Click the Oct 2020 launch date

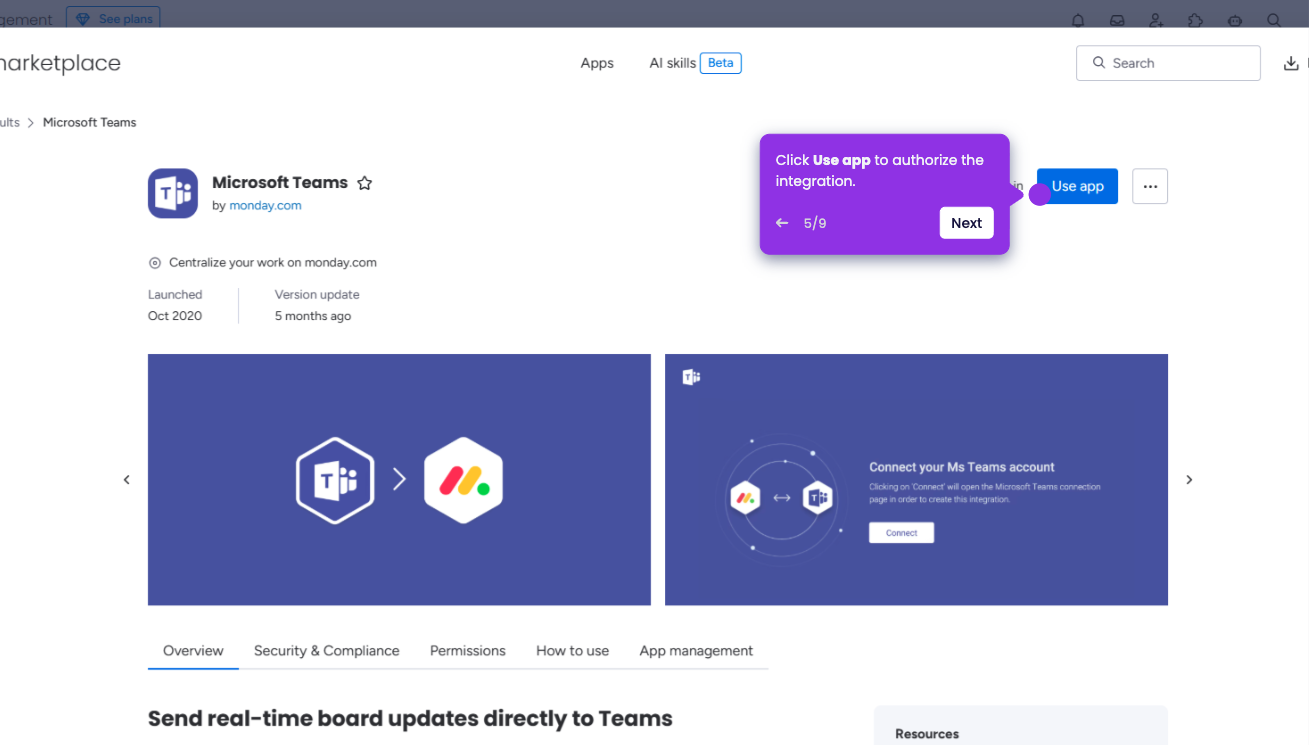click(x=175, y=316)
